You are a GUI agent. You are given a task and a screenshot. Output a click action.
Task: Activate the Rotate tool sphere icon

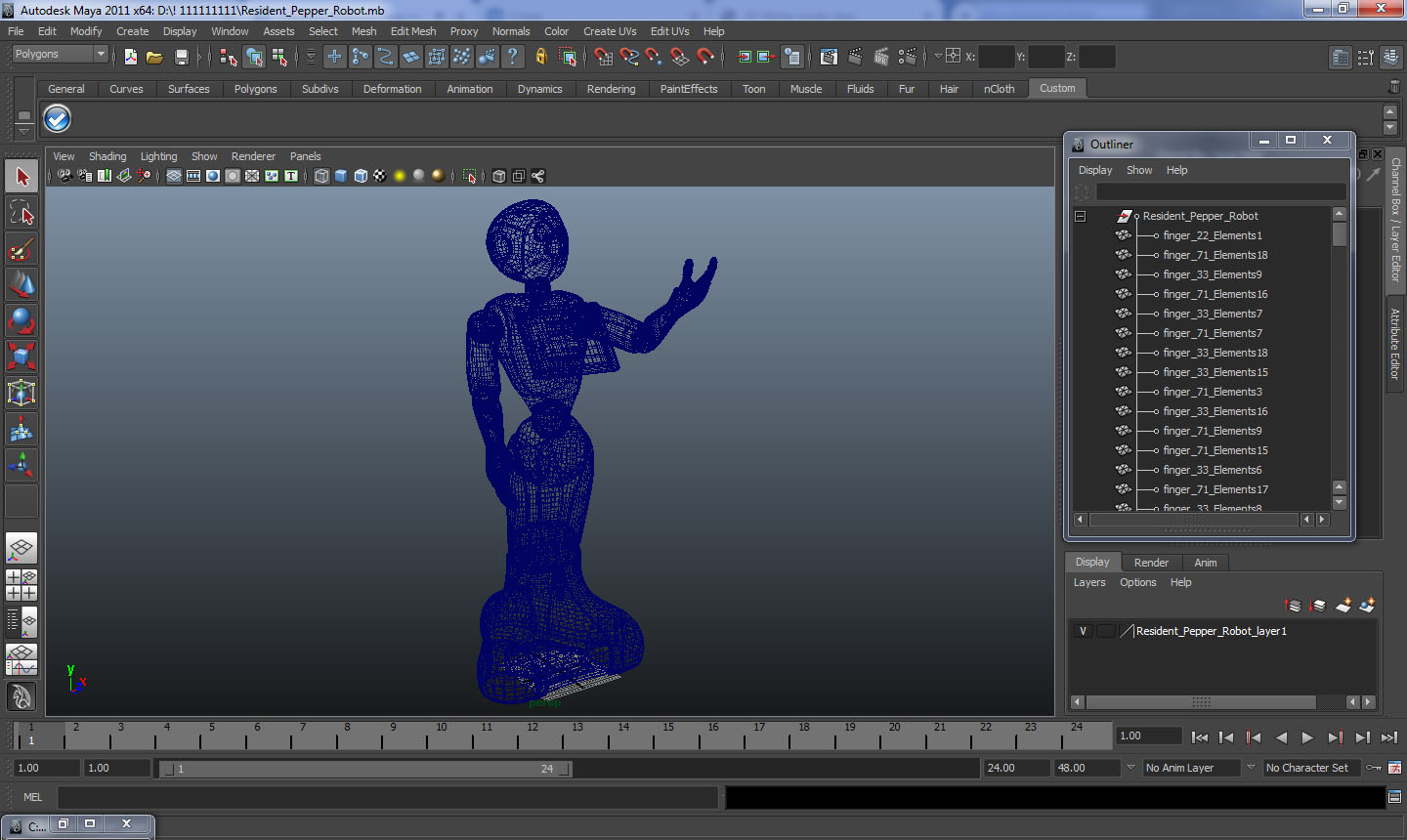click(x=21, y=320)
